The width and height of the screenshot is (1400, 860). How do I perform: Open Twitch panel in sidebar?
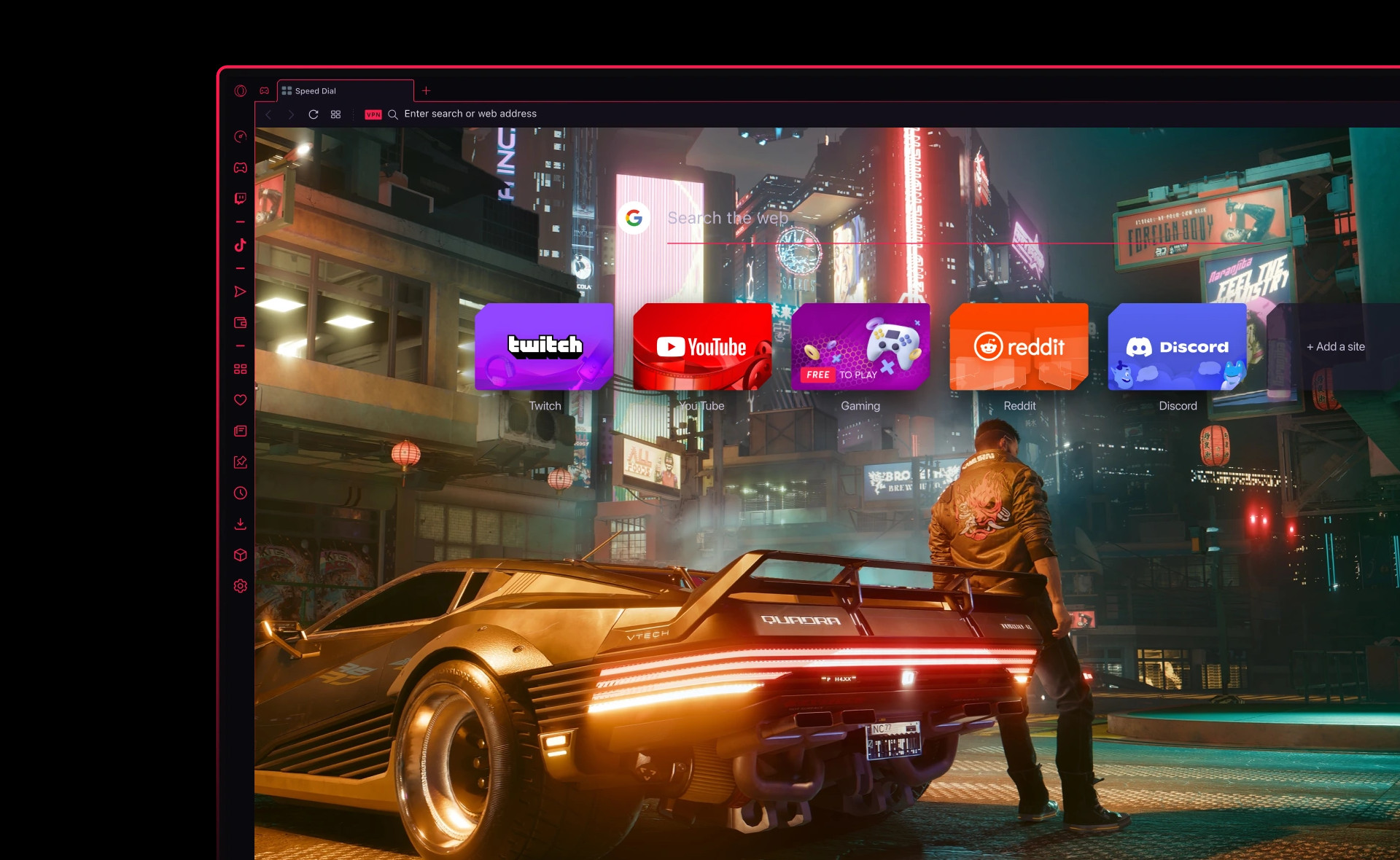click(x=241, y=198)
